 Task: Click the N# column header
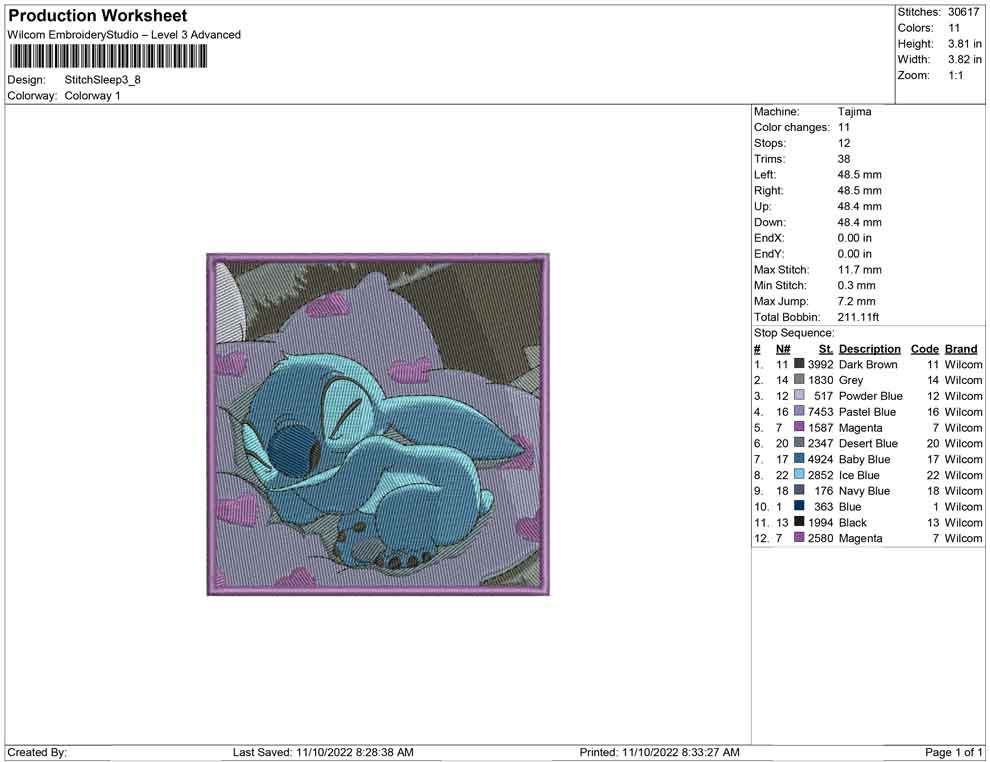(x=783, y=349)
